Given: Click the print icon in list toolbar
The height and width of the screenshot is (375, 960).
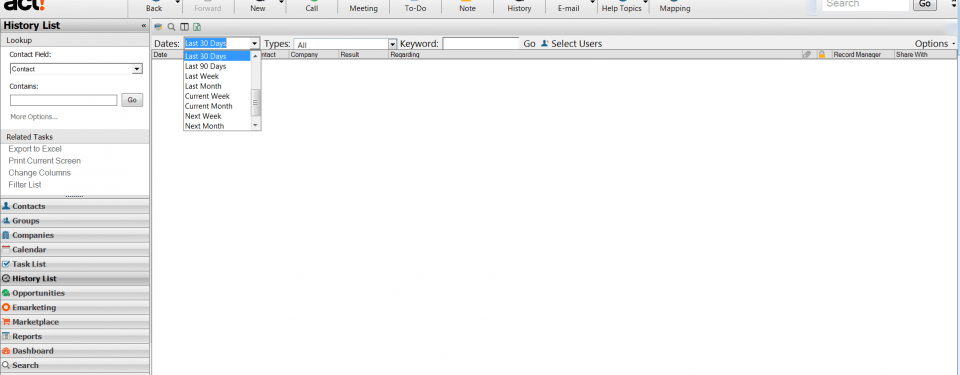Looking at the screenshot, I should pos(159,27).
